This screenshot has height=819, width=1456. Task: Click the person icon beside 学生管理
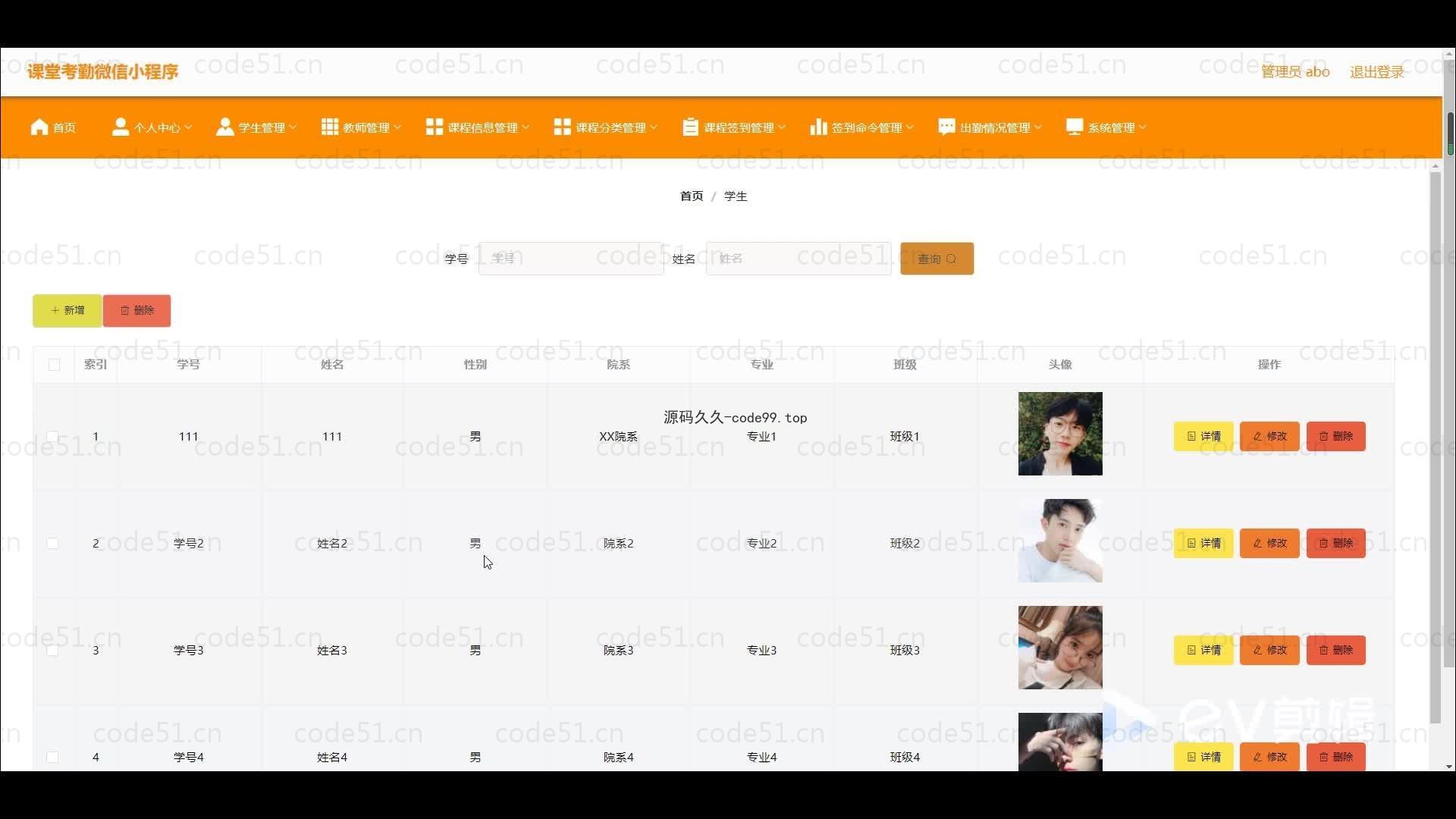click(x=224, y=127)
